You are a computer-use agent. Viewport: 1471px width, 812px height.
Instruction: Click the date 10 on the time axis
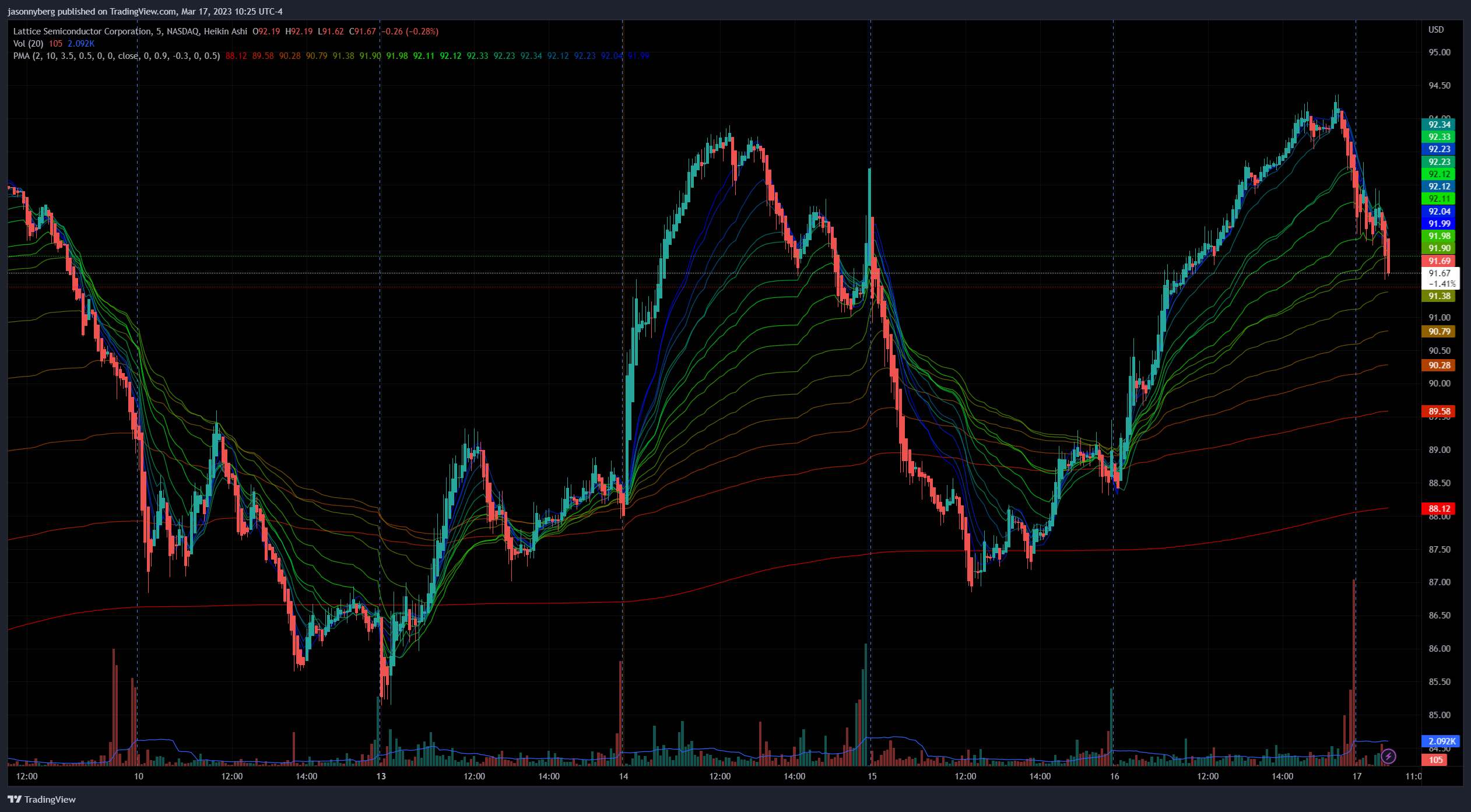coord(138,776)
